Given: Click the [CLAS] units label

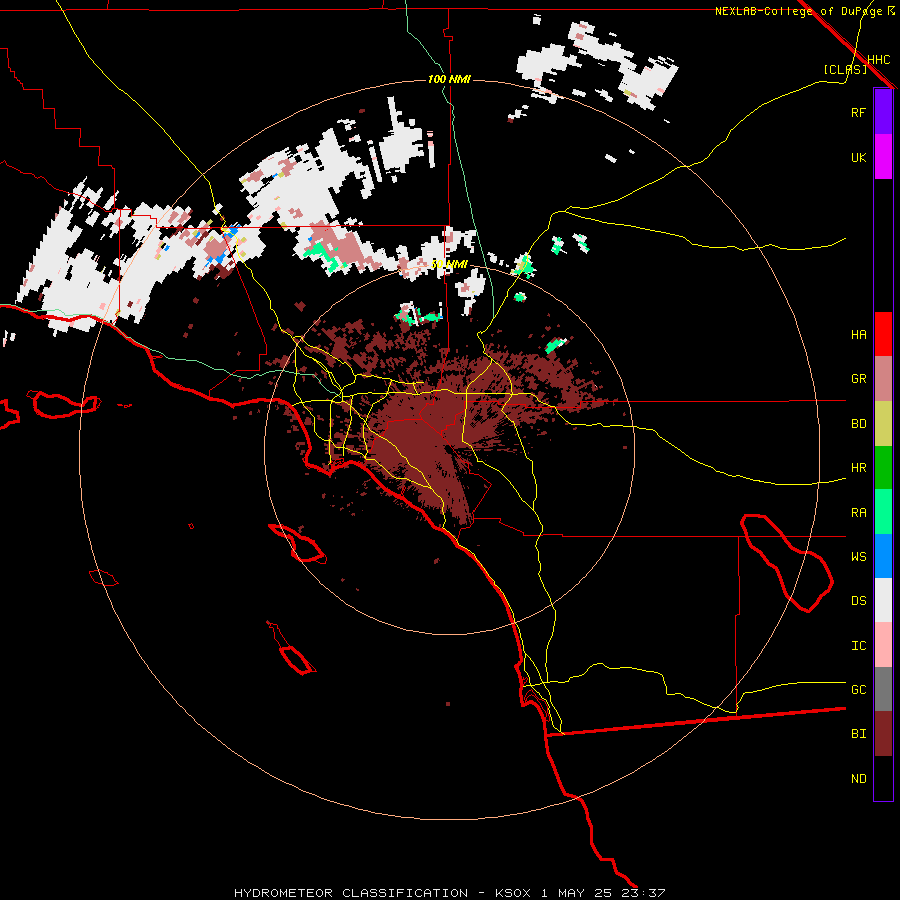Looking at the screenshot, I should click(x=845, y=69).
